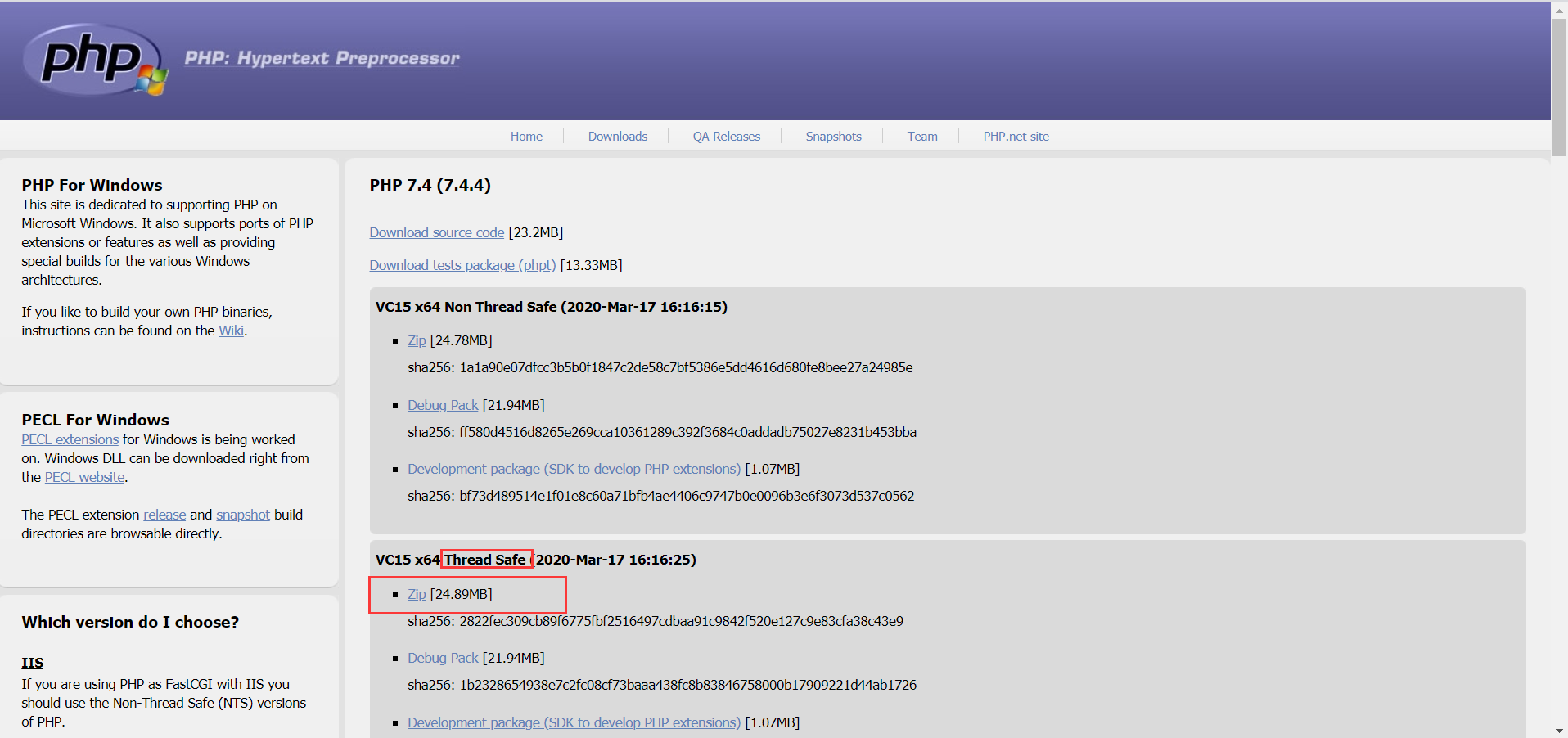Click Download tests package (phpt) link

coord(462,265)
